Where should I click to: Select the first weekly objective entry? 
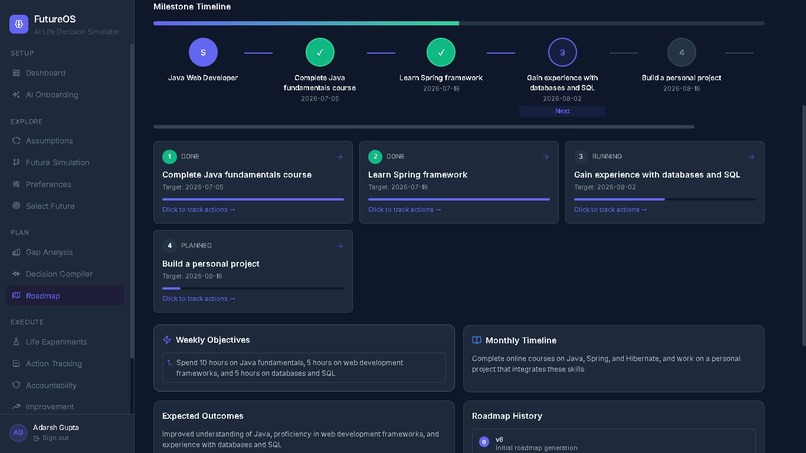click(x=304, y=368)
